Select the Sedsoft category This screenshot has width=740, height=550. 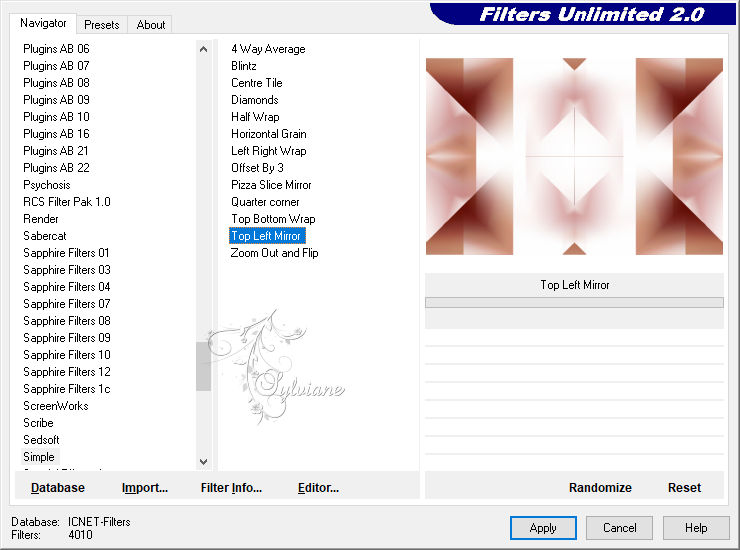click(x=41, y=440)
